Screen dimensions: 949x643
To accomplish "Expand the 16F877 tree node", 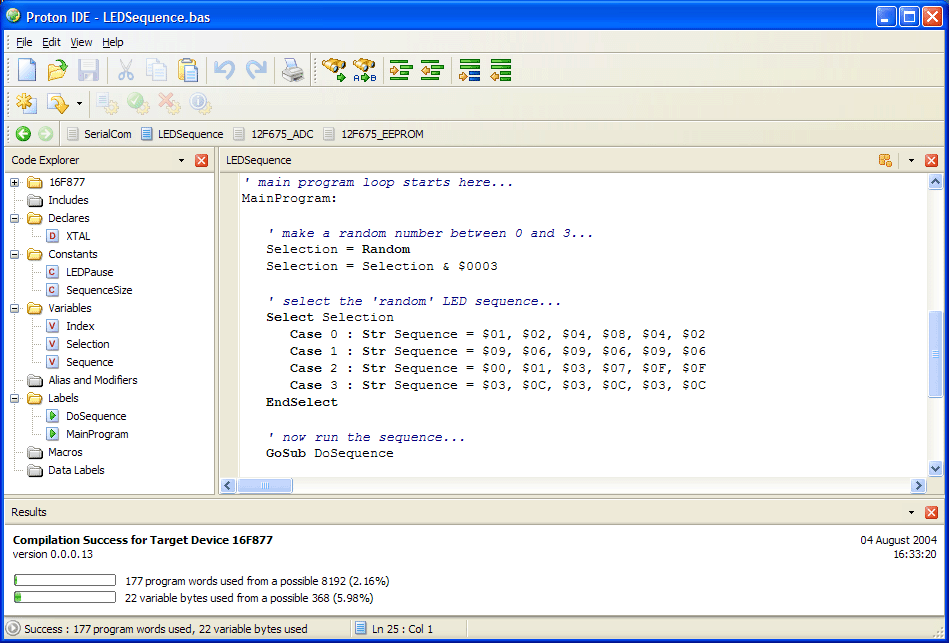I will [14, 182].
